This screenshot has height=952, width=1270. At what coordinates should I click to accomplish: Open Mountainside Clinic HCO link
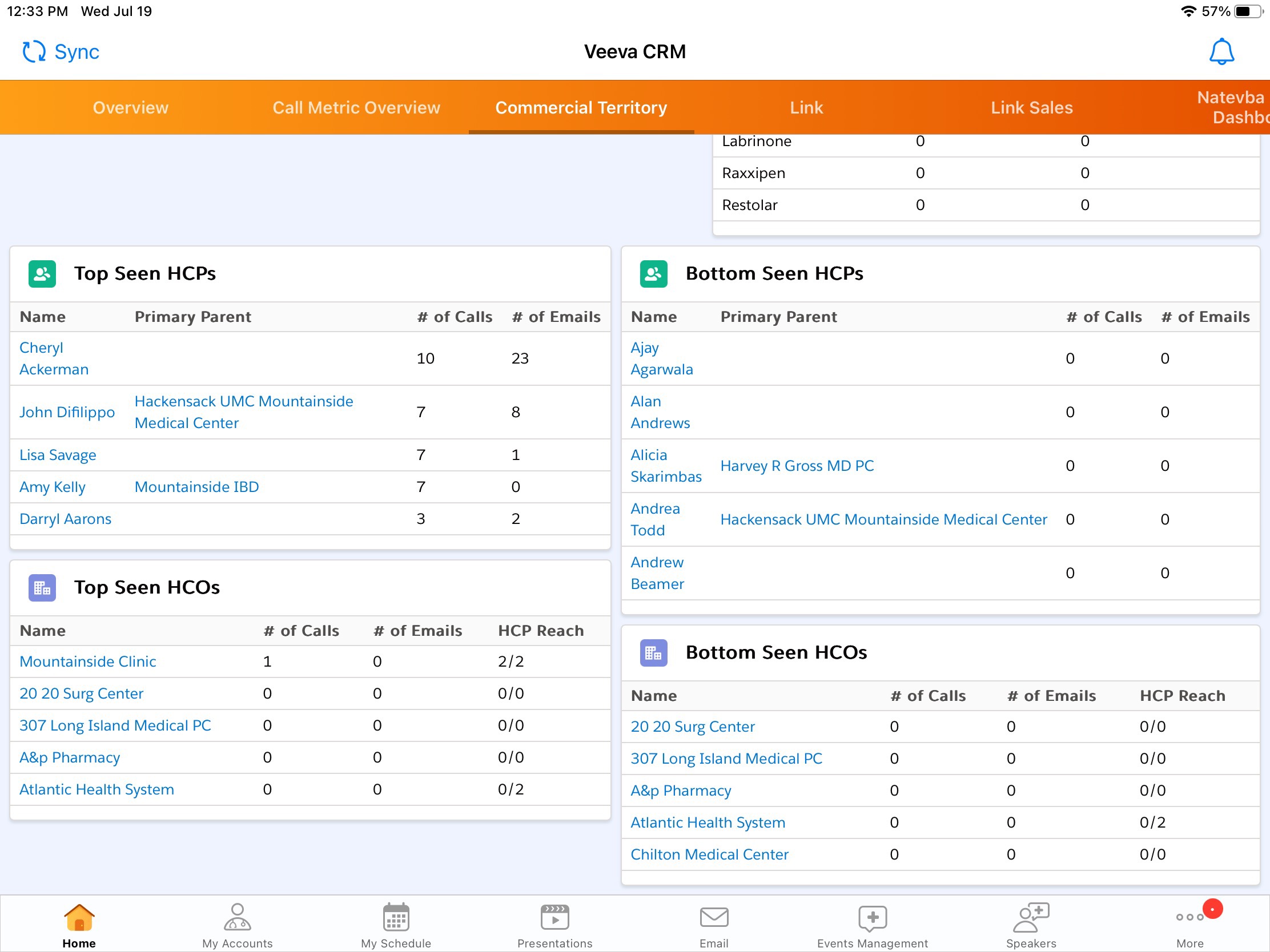click(87, 661)
